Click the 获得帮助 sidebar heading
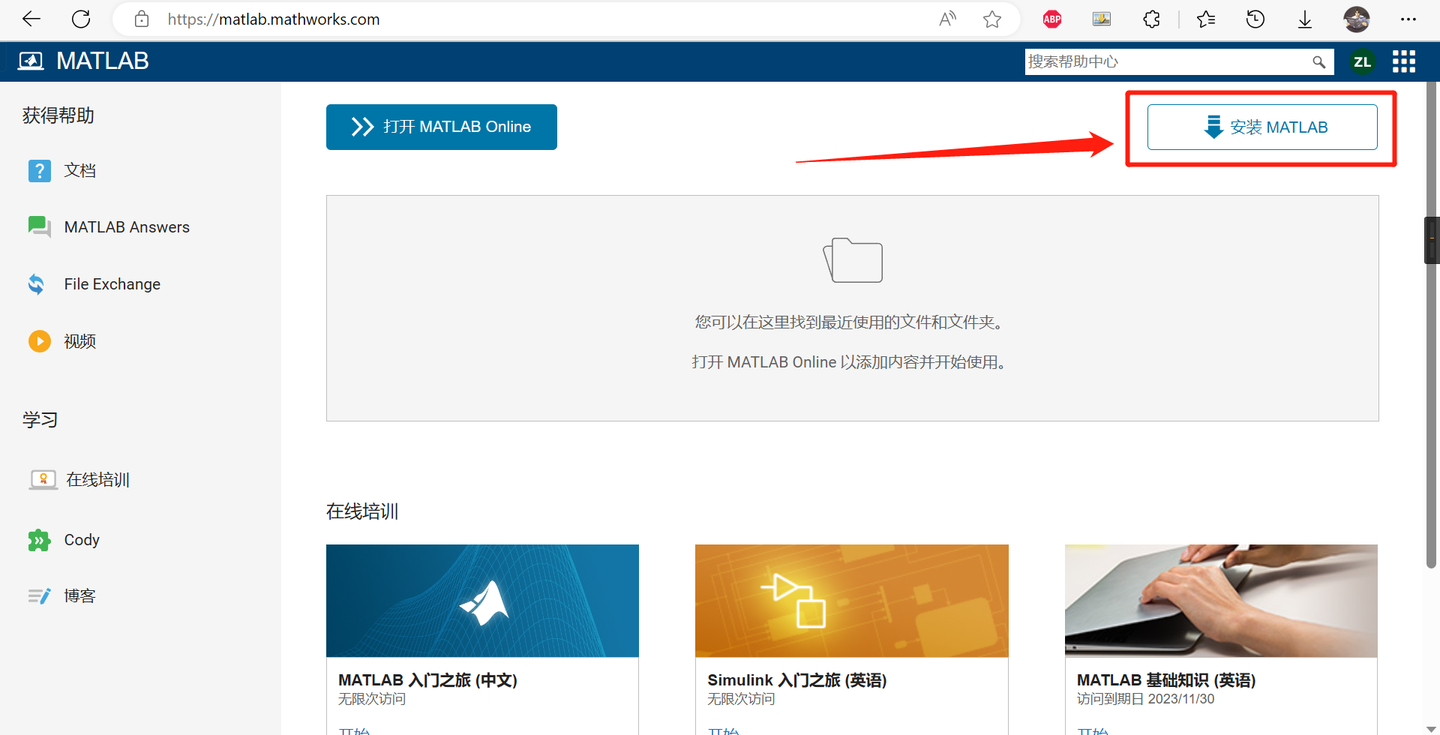Image resolution: width=1440 pixels, height=735 pixels. pos(58,116)
